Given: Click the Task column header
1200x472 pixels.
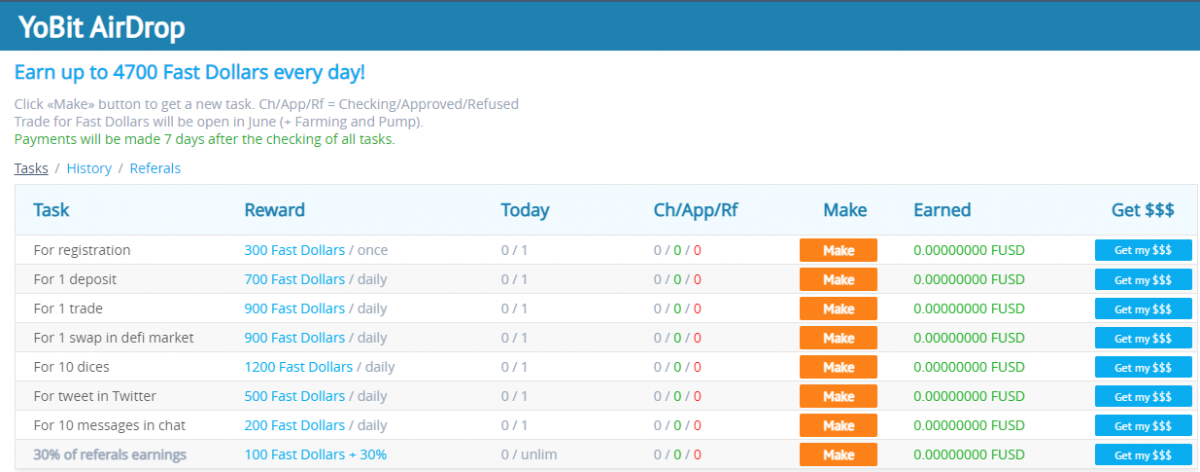Looking at the screenshot, I should pos(51,210).
